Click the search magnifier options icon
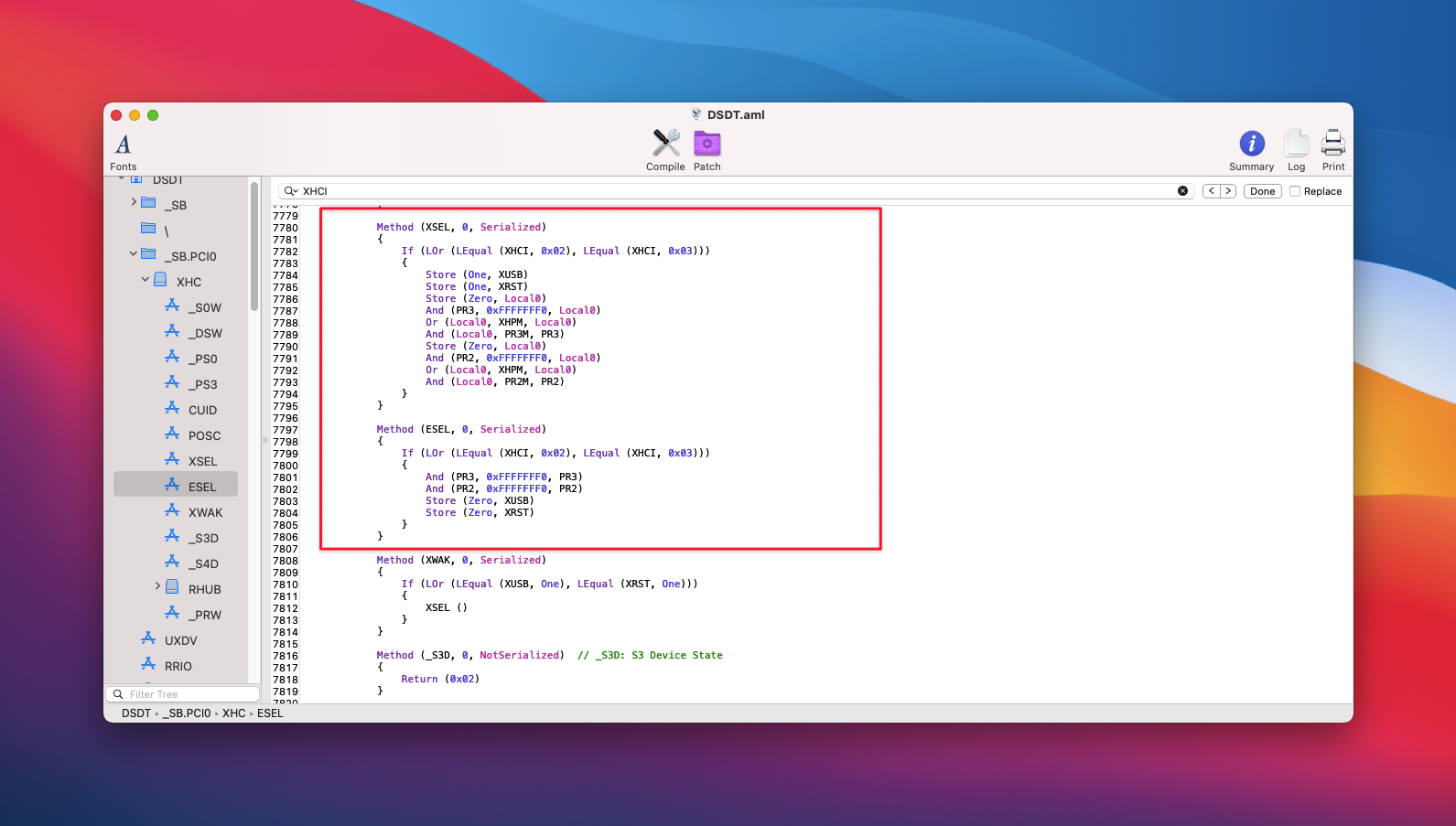The height and width of the screenshot is (826, 1456). 290,191
